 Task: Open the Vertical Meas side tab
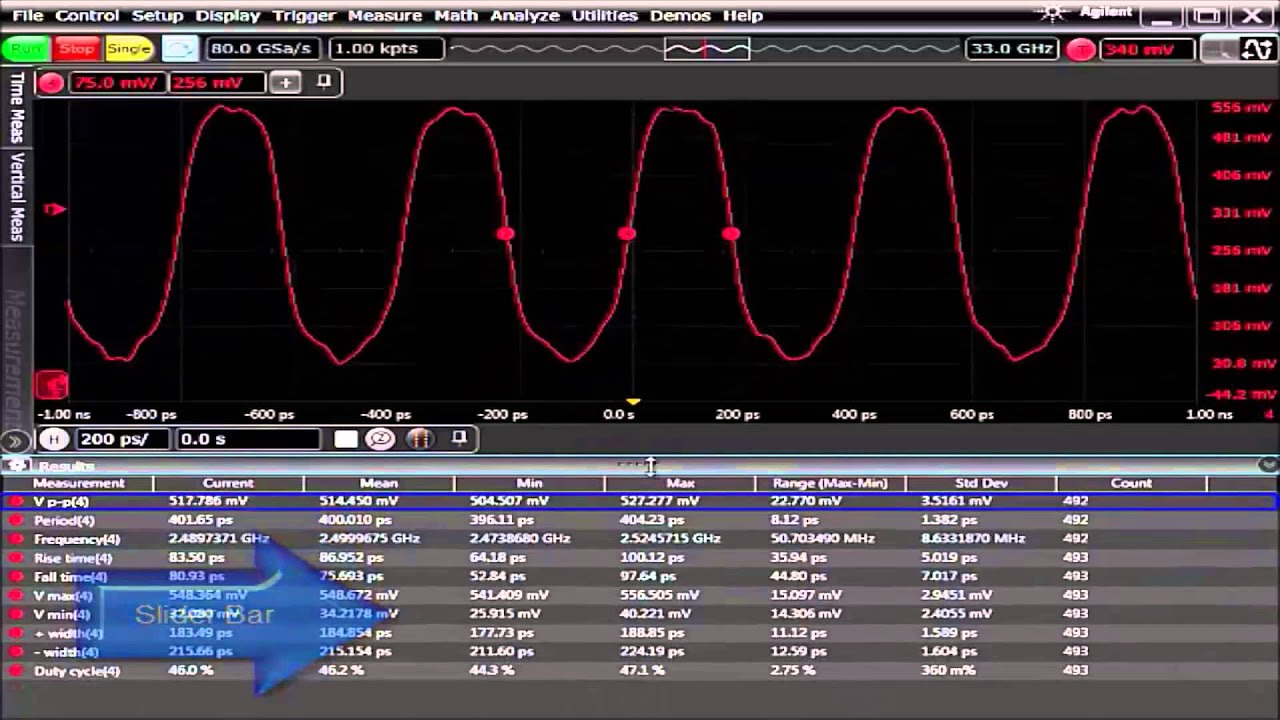(x=16, y=196)
